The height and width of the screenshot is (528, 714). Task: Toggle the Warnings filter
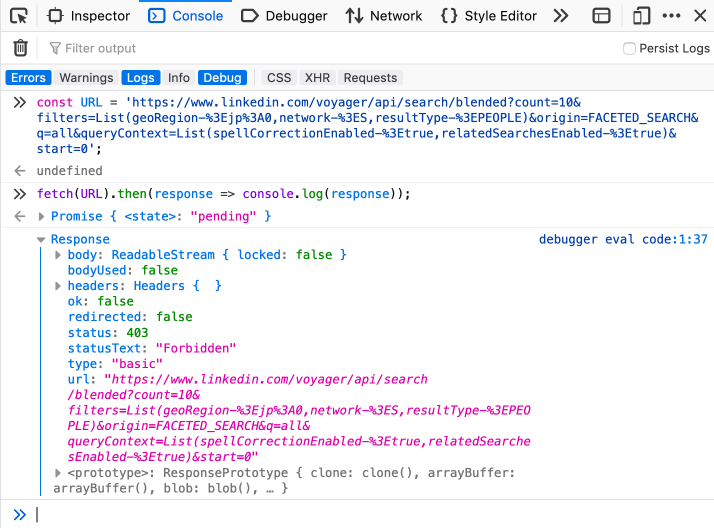(86, 78)
